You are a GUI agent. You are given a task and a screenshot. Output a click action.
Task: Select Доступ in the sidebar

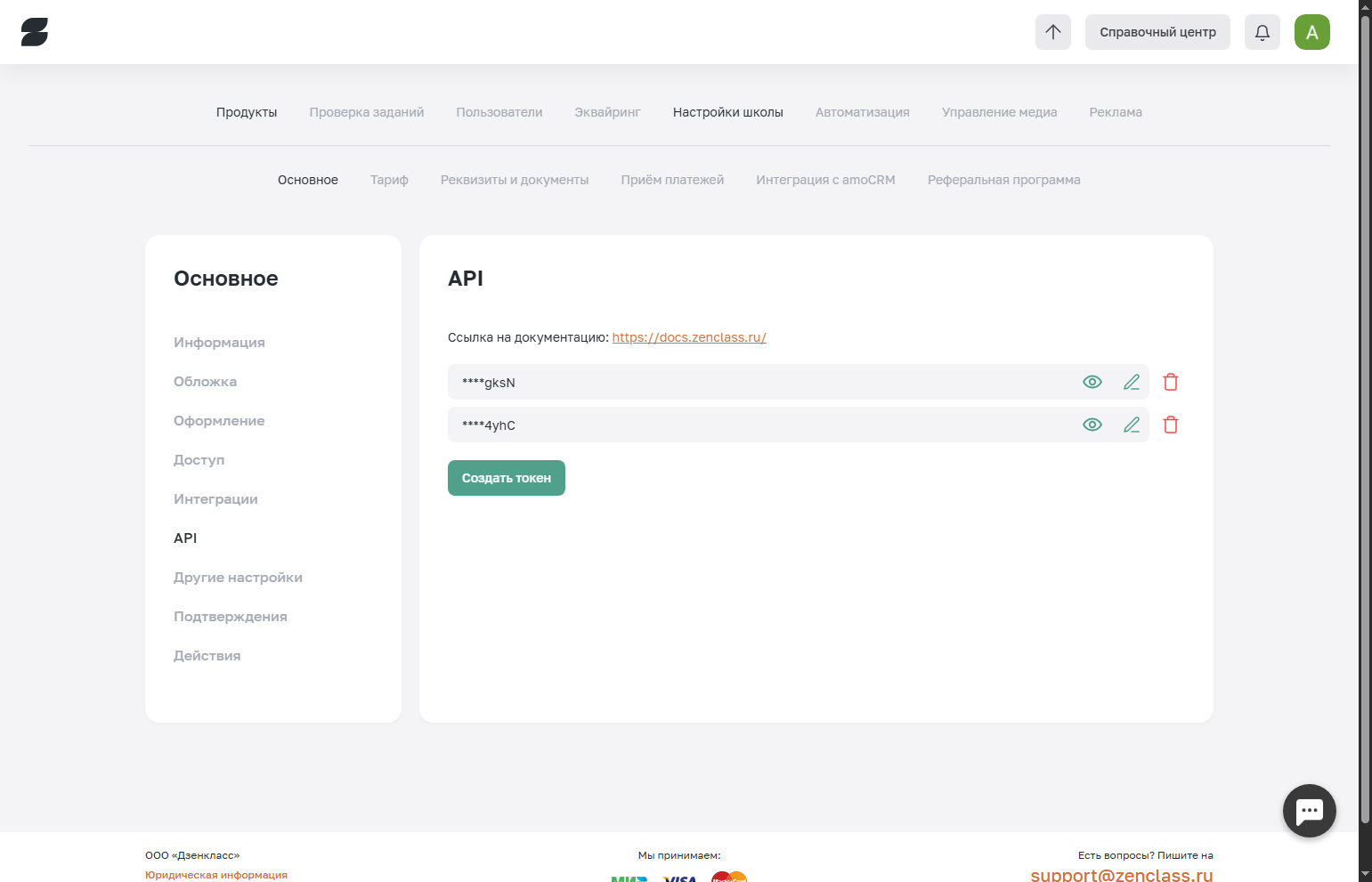[199, 460]
